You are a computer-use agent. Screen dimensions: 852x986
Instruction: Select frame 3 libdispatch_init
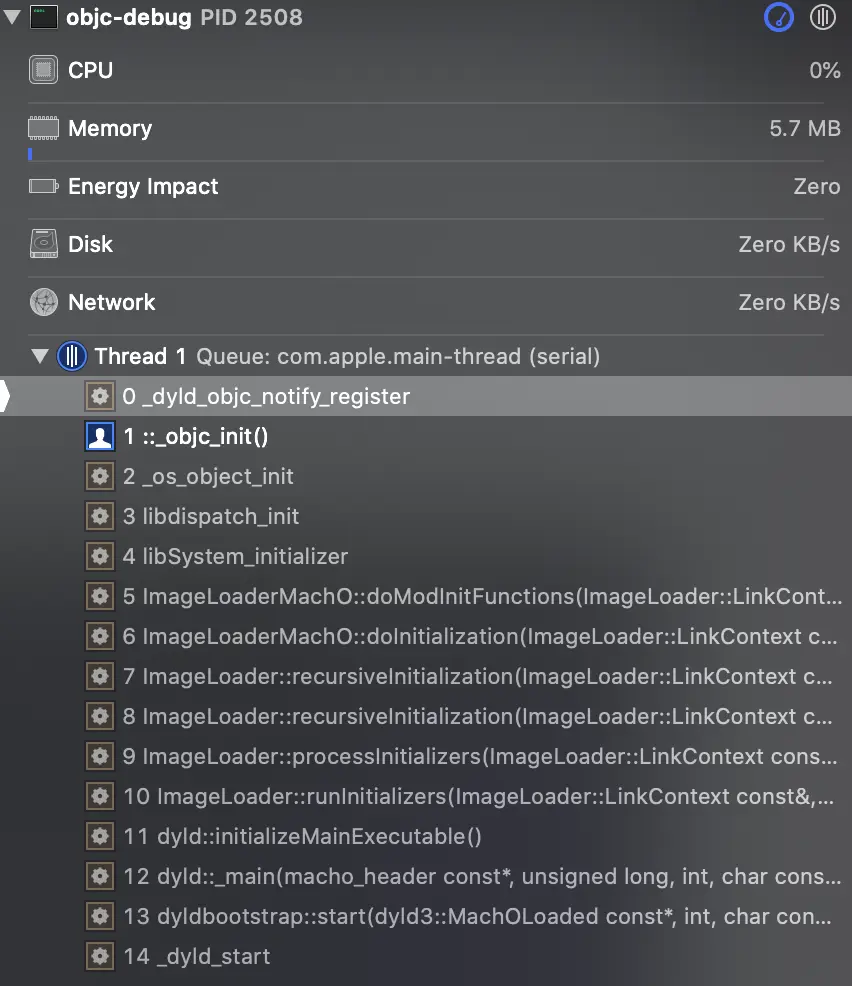point(211,517)
